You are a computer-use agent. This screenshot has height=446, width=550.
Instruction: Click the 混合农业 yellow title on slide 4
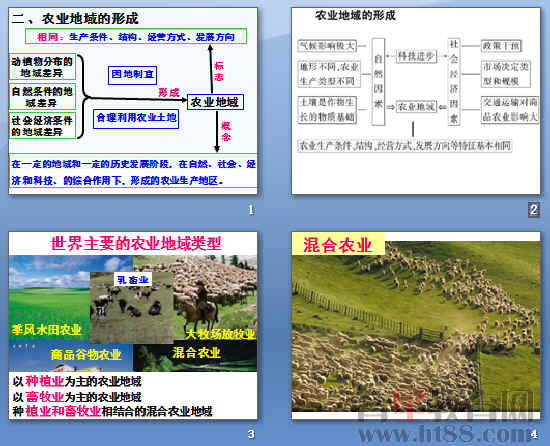(338, 244)
